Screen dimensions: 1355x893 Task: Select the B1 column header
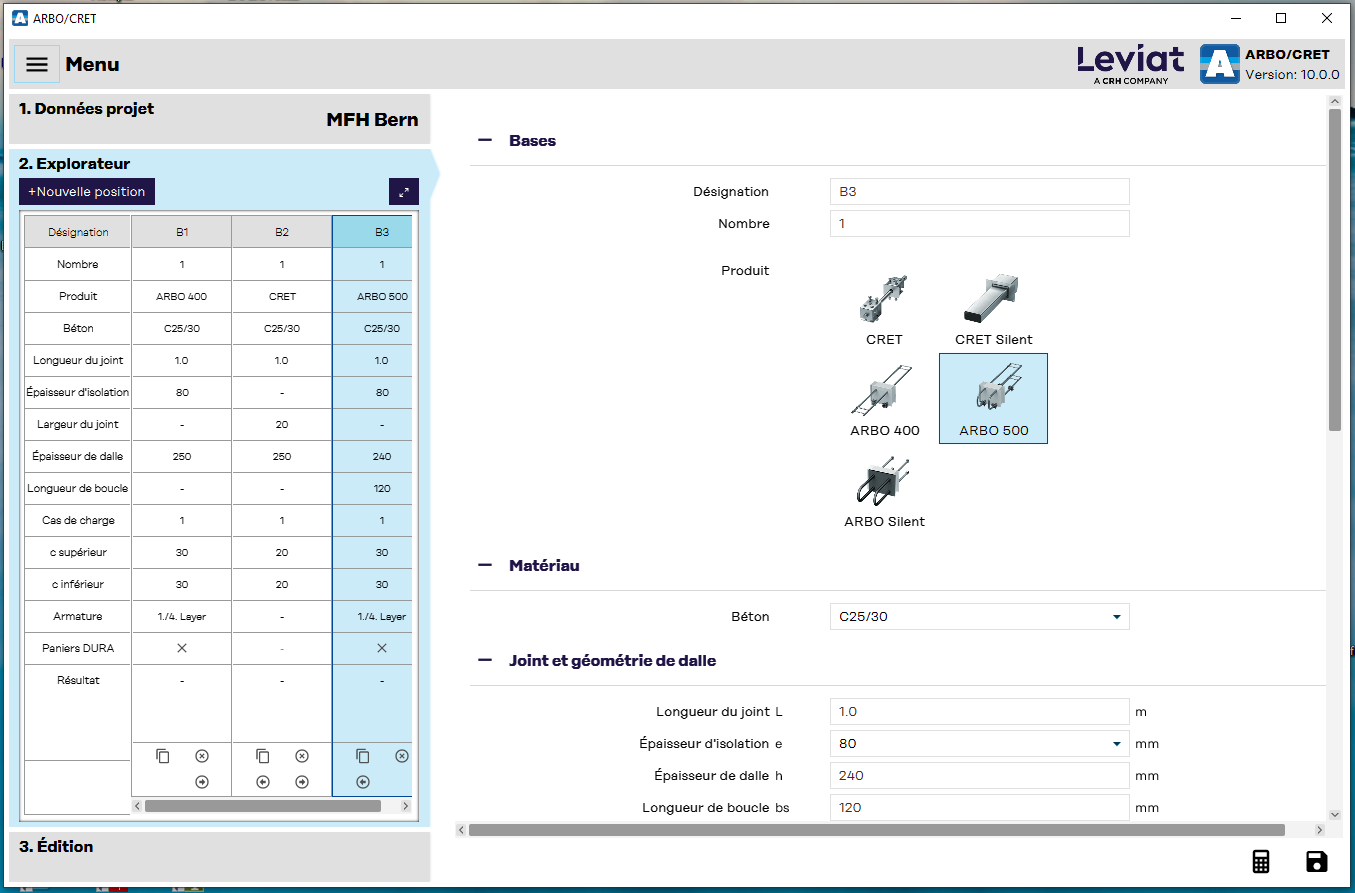182,232
